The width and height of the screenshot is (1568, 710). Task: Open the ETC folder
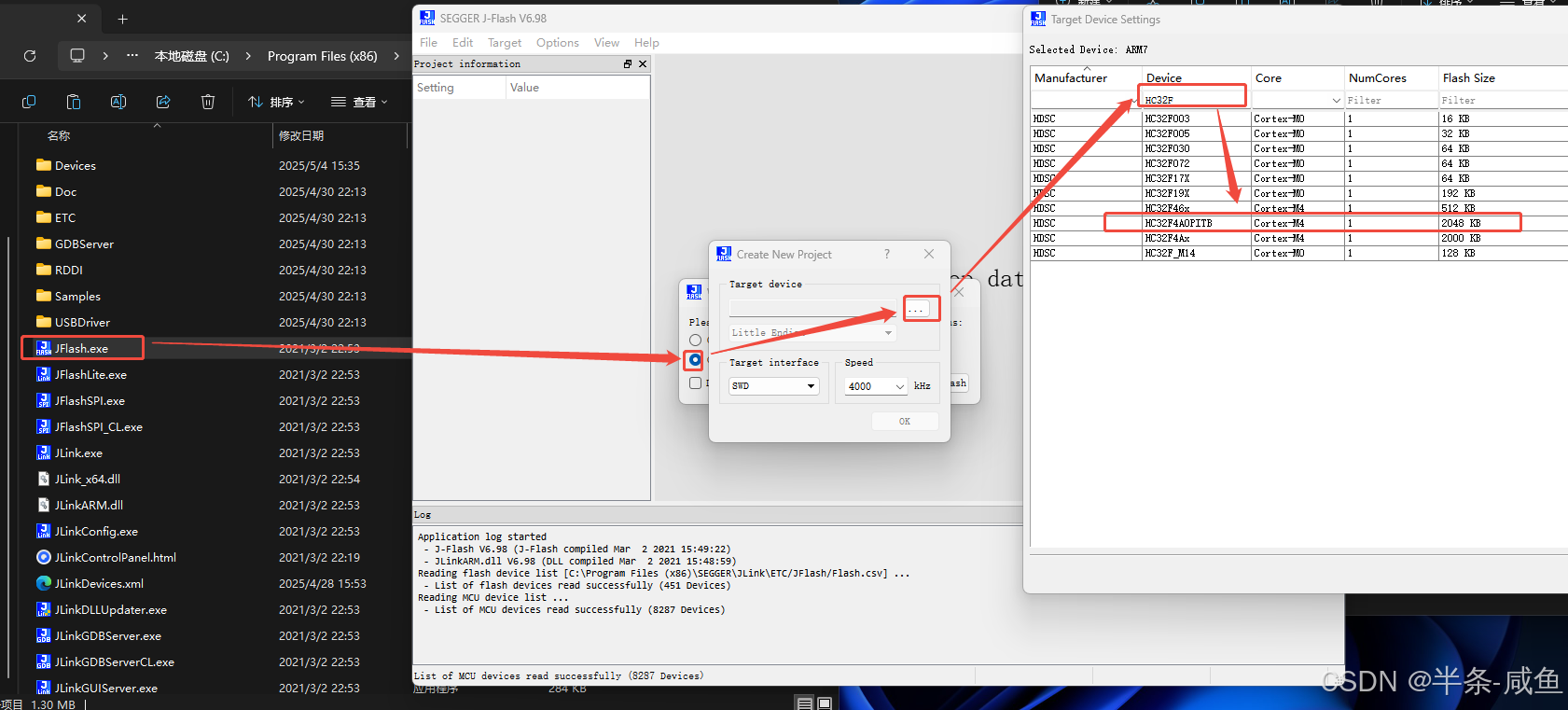tap(56, 217)
